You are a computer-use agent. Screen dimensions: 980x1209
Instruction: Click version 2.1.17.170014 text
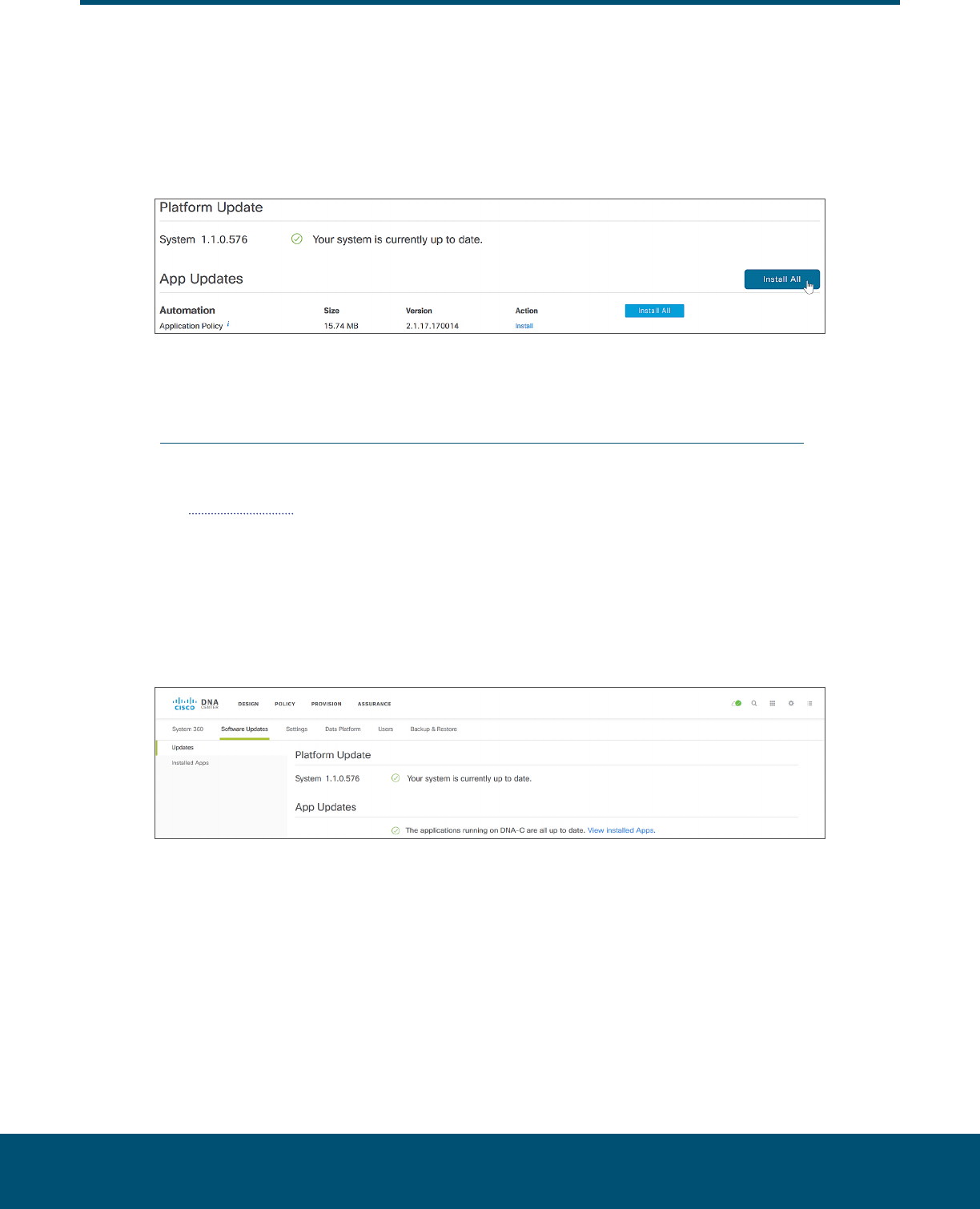pyautogui.click(x=432, y=326)
